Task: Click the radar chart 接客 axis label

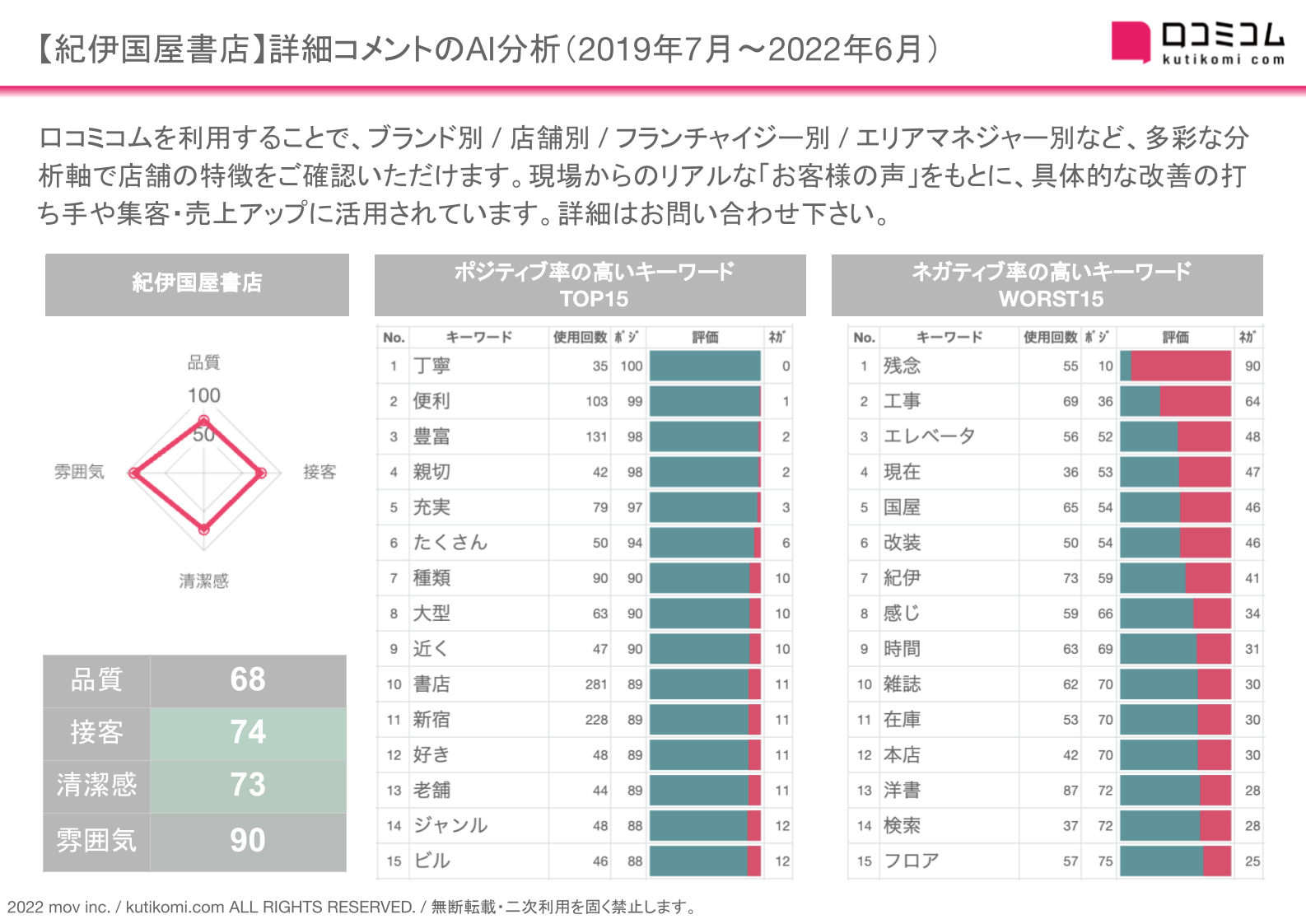Action: pyautogui.click(x=320, y=472)
